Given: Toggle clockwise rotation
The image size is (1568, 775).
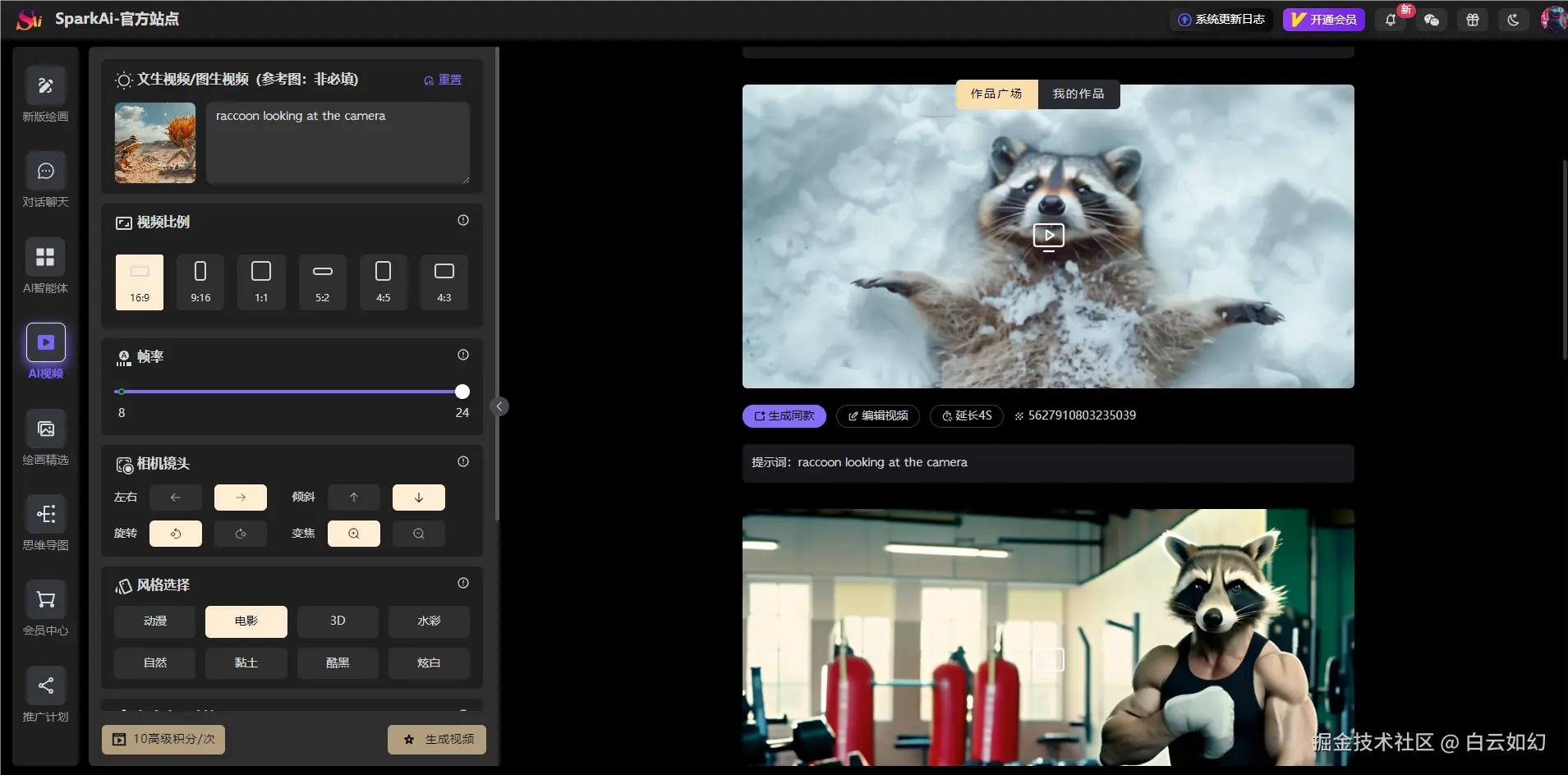Looking at the screenshot, I should pos(241,534).
